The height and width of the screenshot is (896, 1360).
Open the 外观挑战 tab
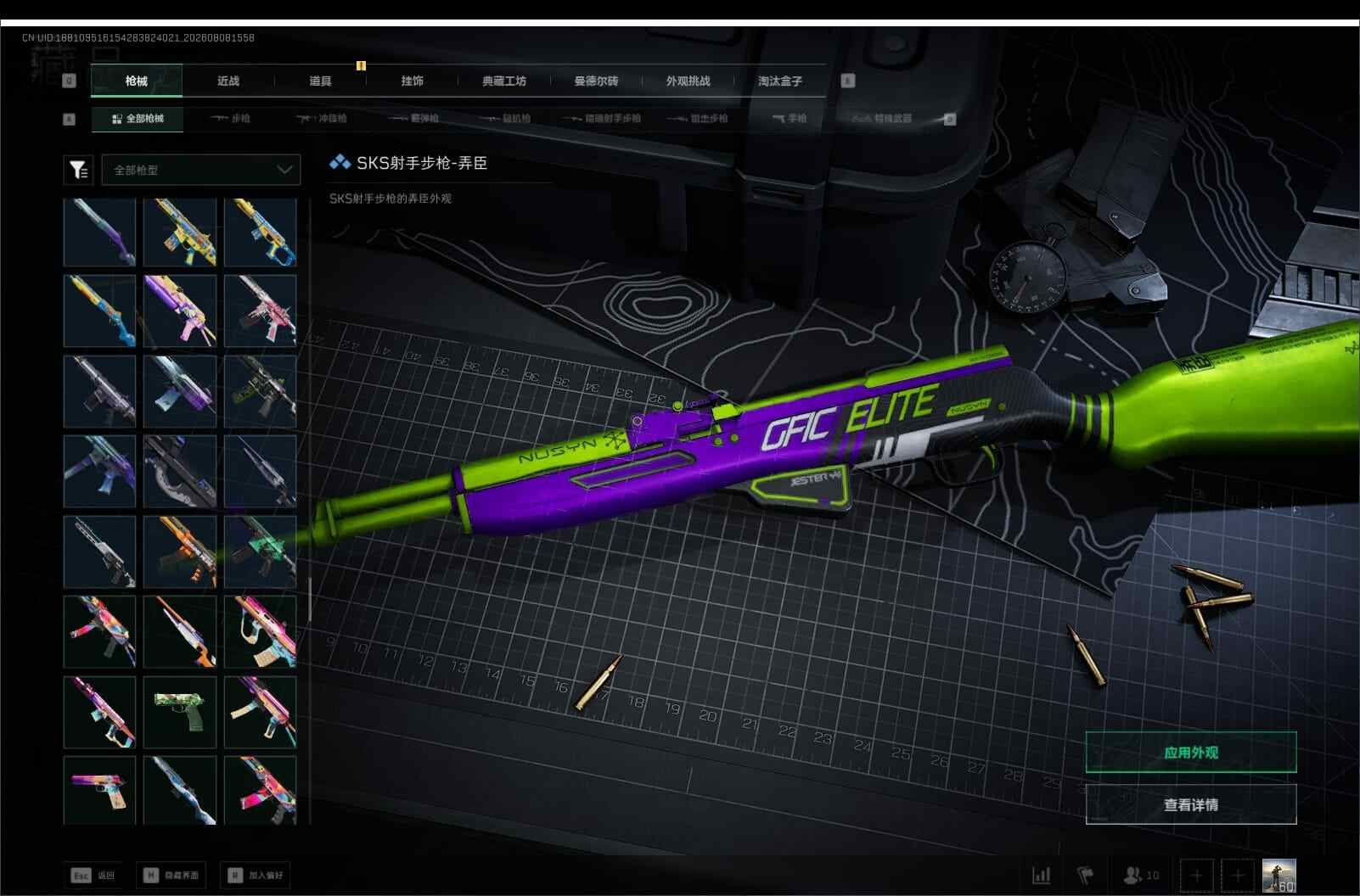tap(688, 81)
